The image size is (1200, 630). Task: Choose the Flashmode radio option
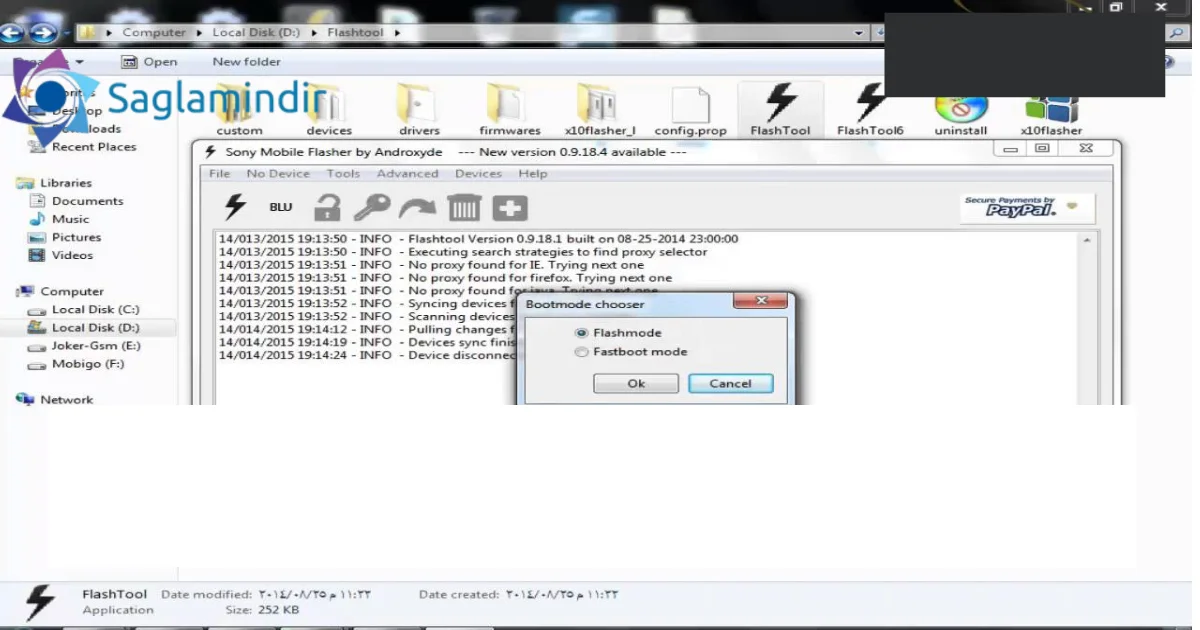tap(618, 333)
